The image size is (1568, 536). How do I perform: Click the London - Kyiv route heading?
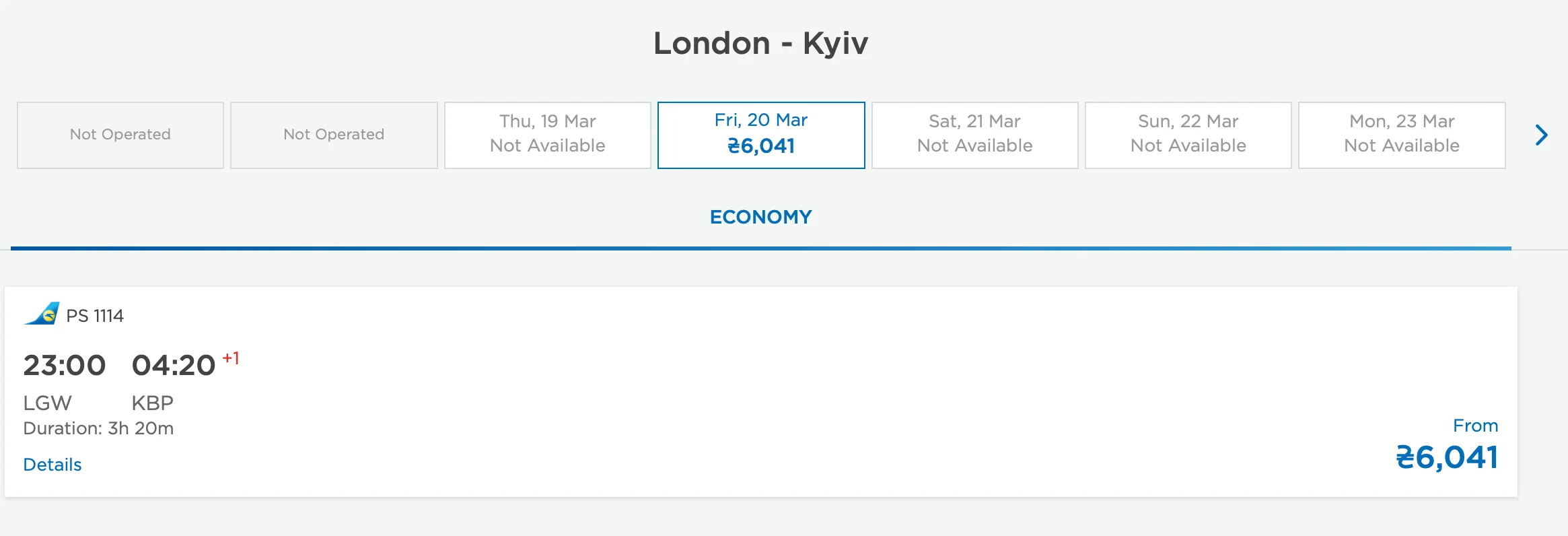coord(760,43)
